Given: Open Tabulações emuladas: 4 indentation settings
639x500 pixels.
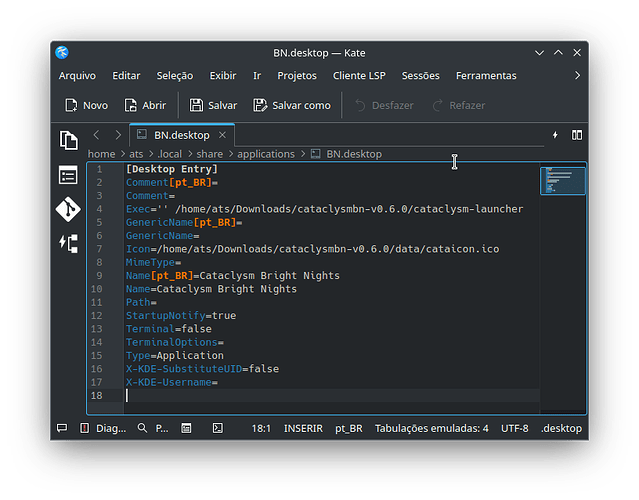Looking at the screenshot, I should tap(432, 428).
